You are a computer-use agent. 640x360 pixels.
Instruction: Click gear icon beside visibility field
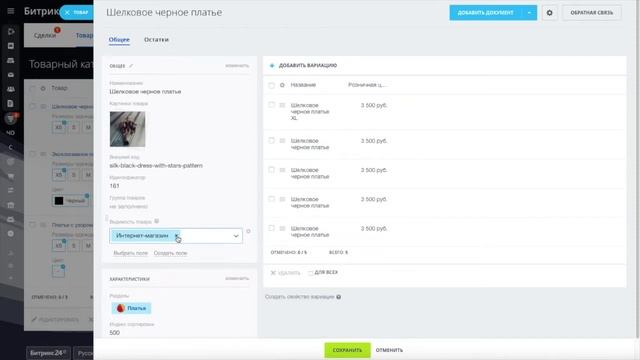coord(248,231)
